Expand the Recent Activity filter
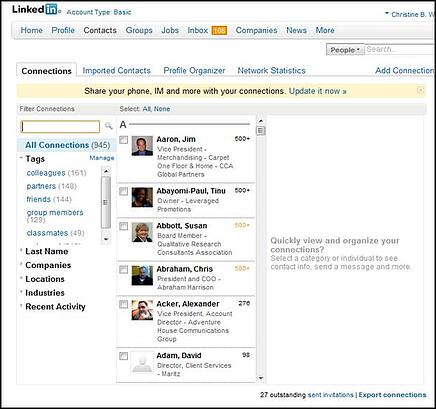Screen dimensions: 436x409 [x=21, y=305]
